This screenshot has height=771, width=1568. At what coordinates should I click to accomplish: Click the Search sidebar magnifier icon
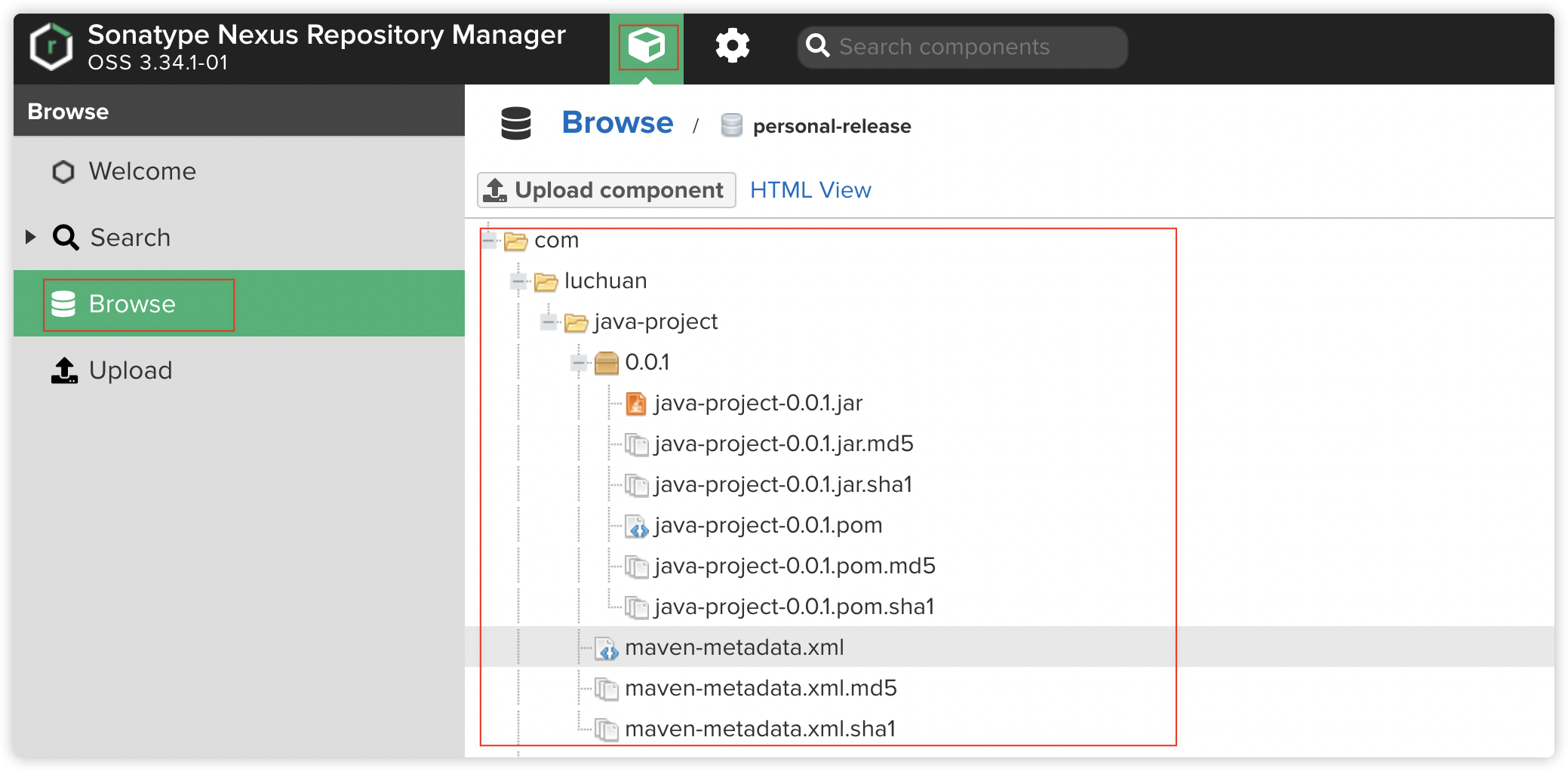tap(66, 238)
